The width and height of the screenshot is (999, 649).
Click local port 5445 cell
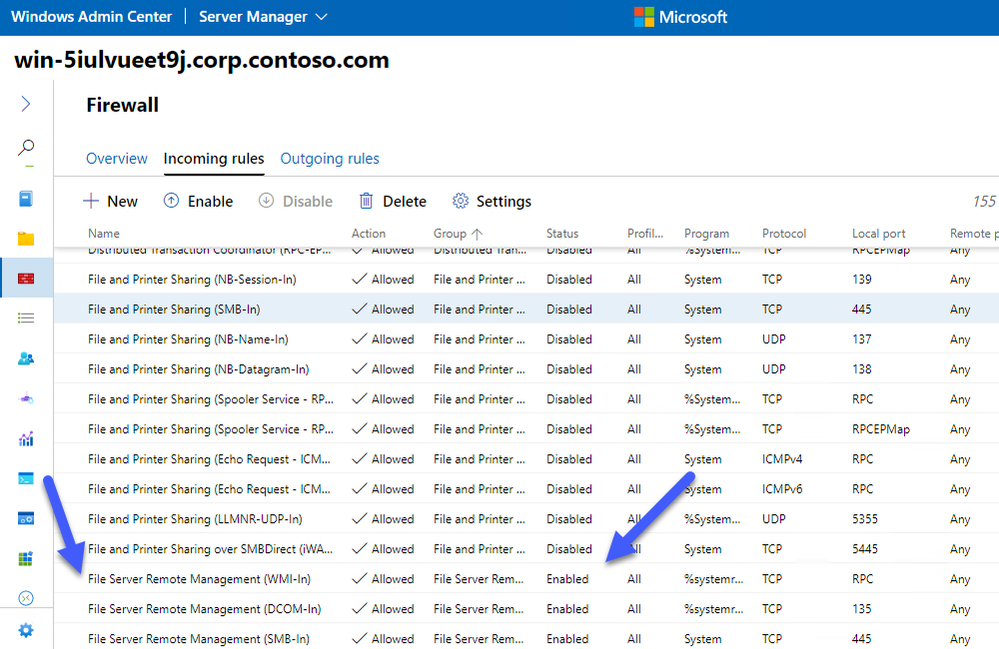(x=865, y=549)
